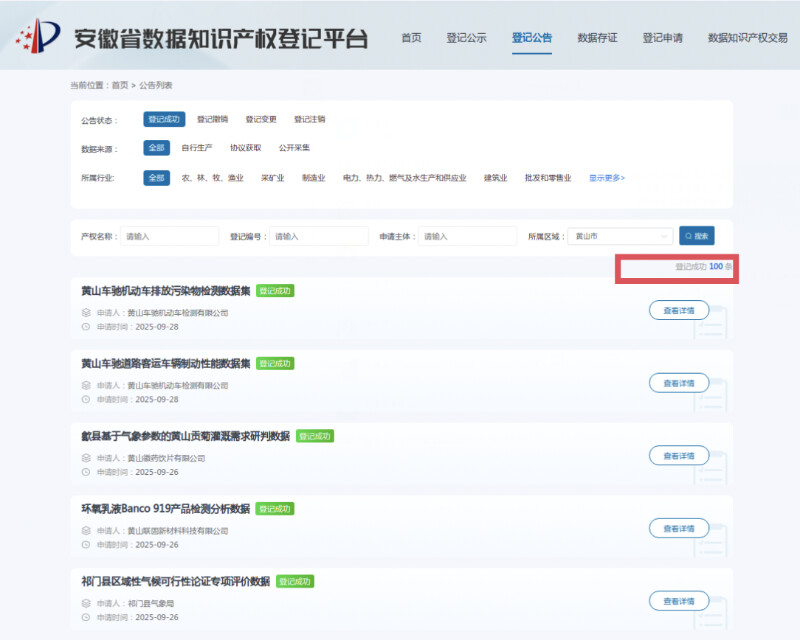Click green 登记成功 badge on 歙县 entry

pyautogui.click(x=314, y=436)
